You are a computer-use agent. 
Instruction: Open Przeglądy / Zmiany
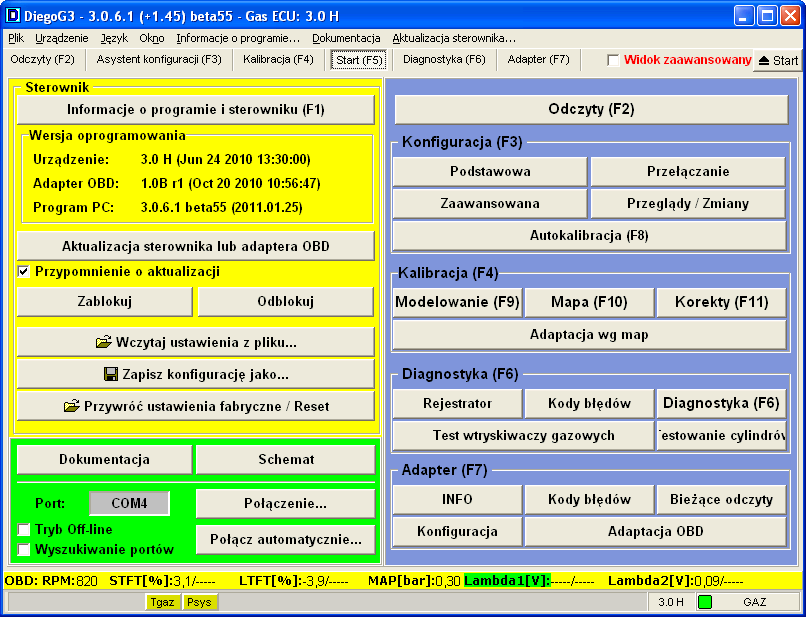[x=688, y=203]
